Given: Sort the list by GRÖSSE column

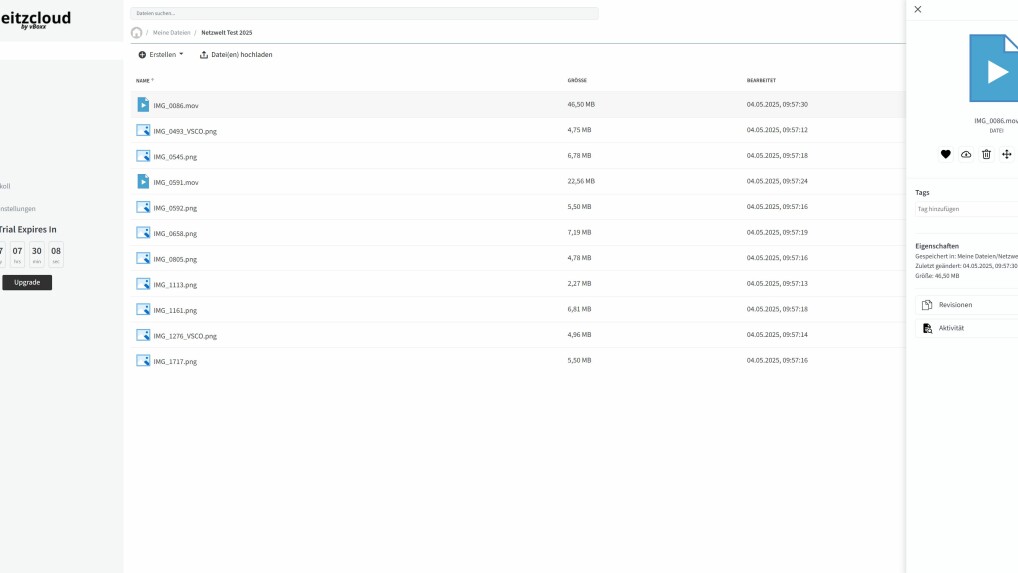Looking at the screenshot, I should [577, 80].
